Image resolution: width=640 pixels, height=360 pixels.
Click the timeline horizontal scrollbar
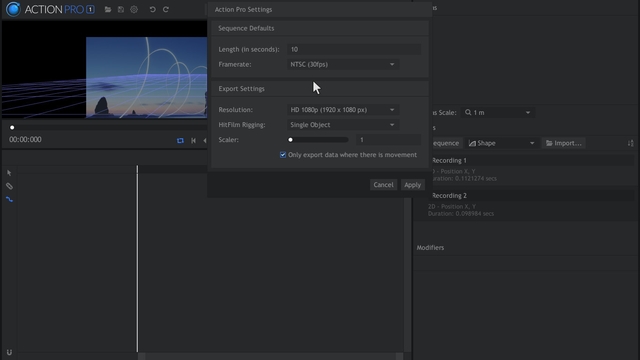coord(271,356)
